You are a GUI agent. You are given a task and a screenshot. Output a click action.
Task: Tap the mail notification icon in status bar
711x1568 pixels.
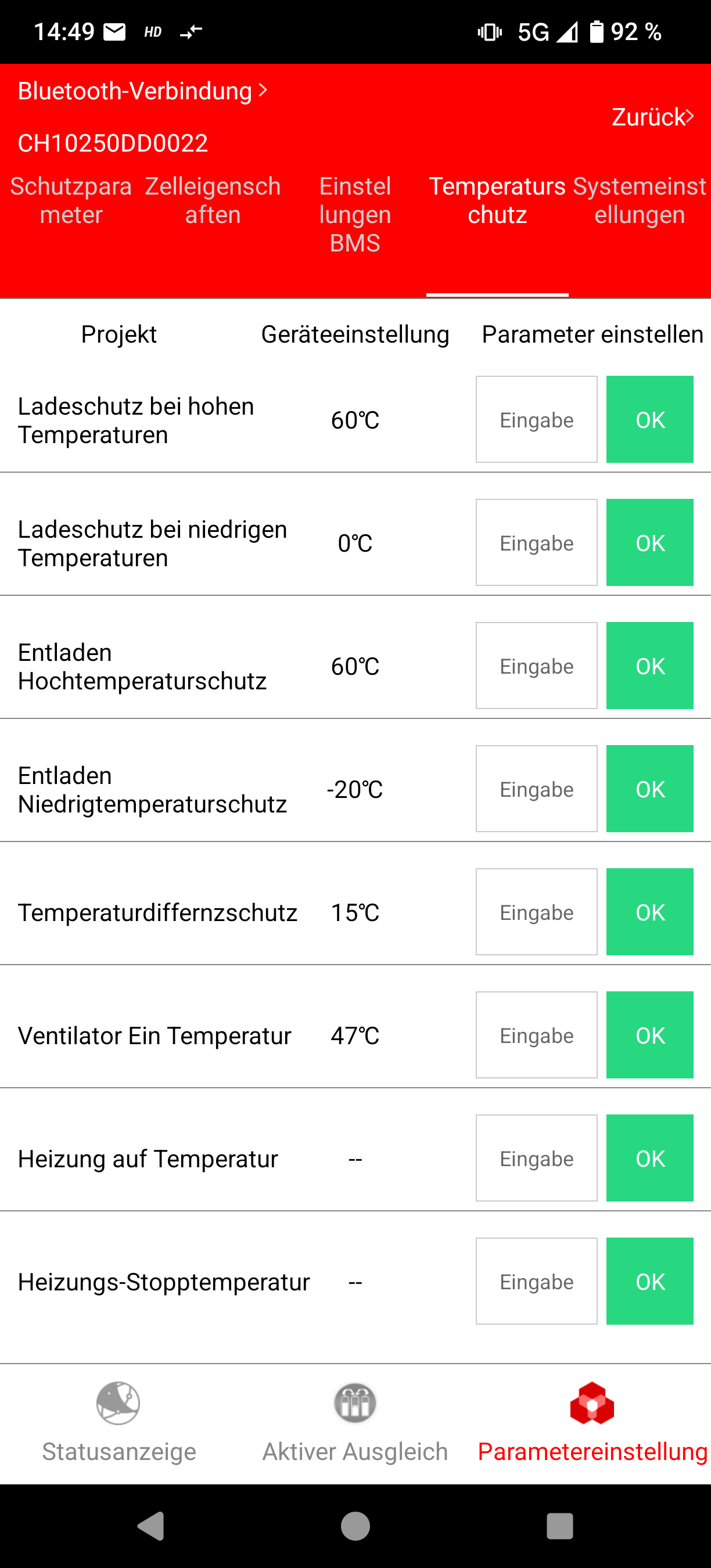pyautogui.click(x=114, y=32)
